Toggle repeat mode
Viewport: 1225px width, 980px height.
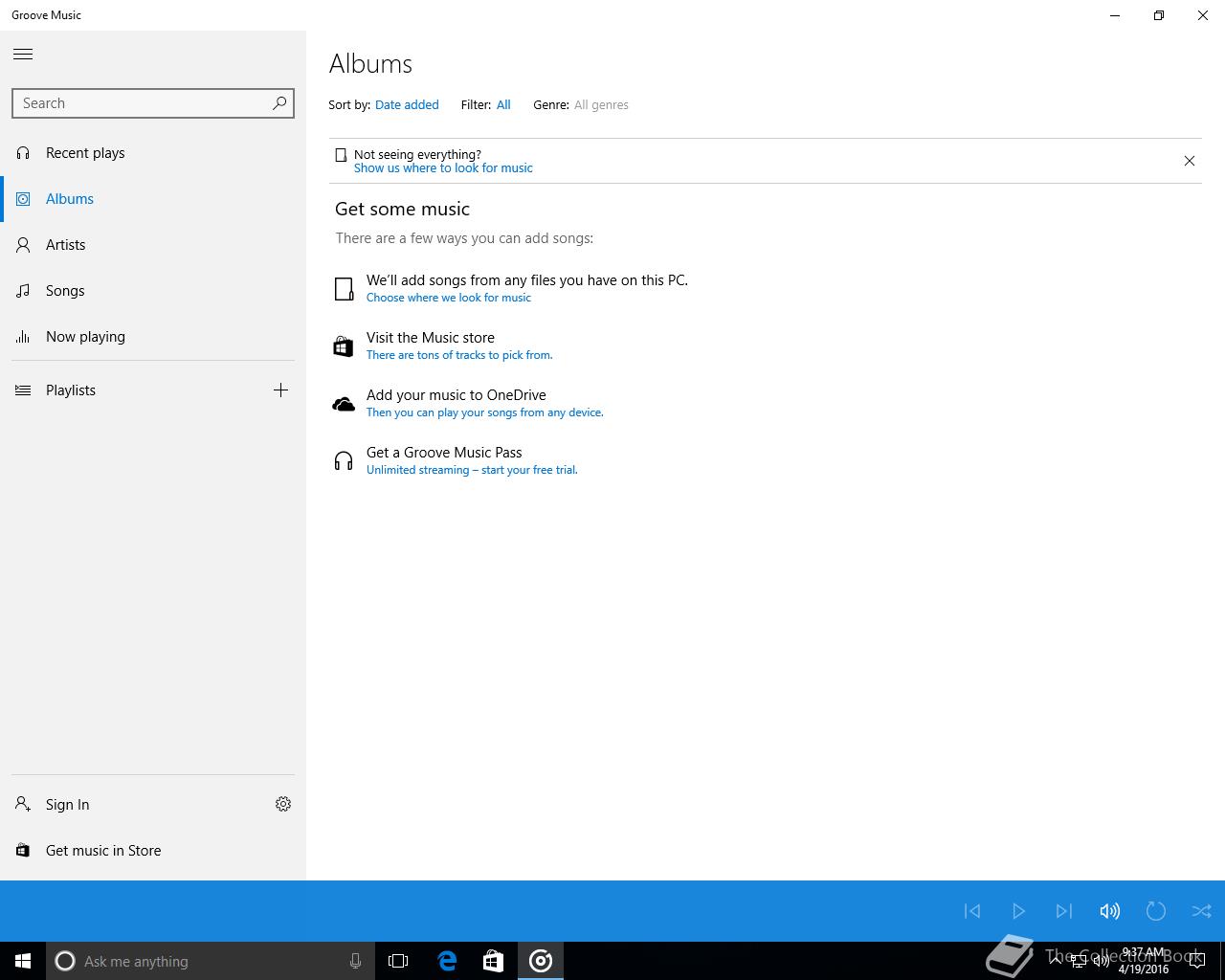1155,911
